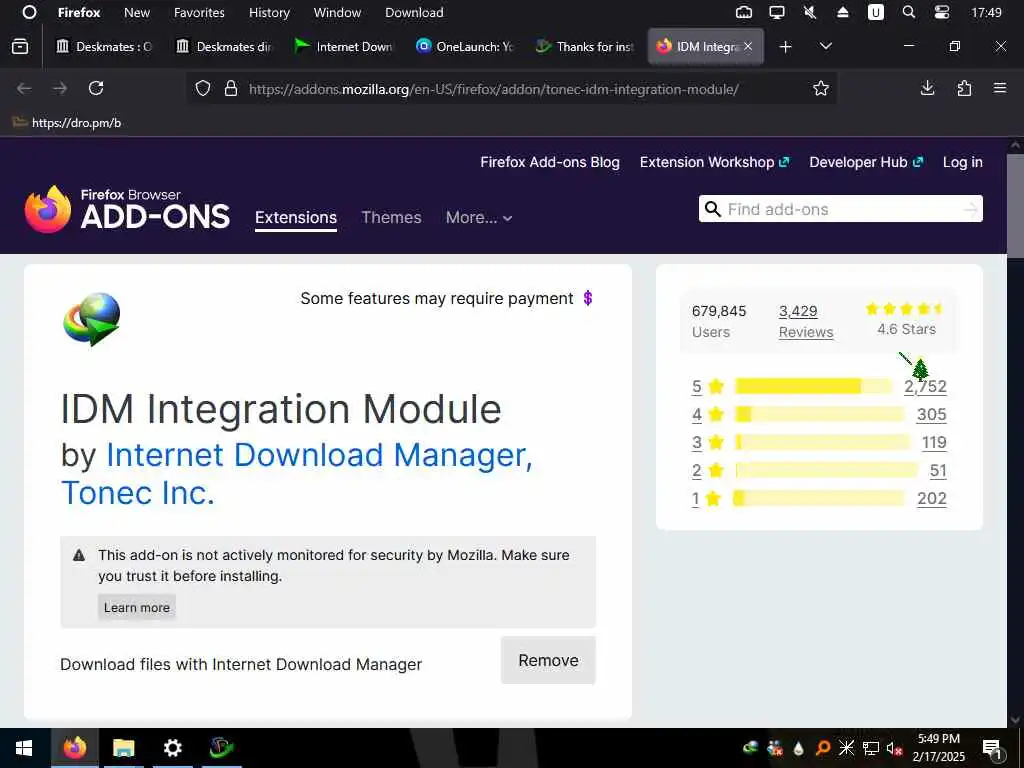Click the address bar URL

tap(494, 89)
